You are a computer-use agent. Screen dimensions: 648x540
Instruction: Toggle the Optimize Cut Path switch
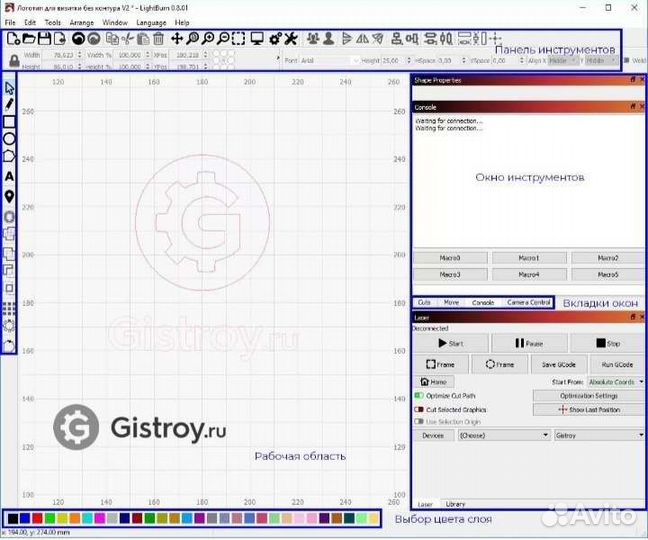click(x=419, y=396)
